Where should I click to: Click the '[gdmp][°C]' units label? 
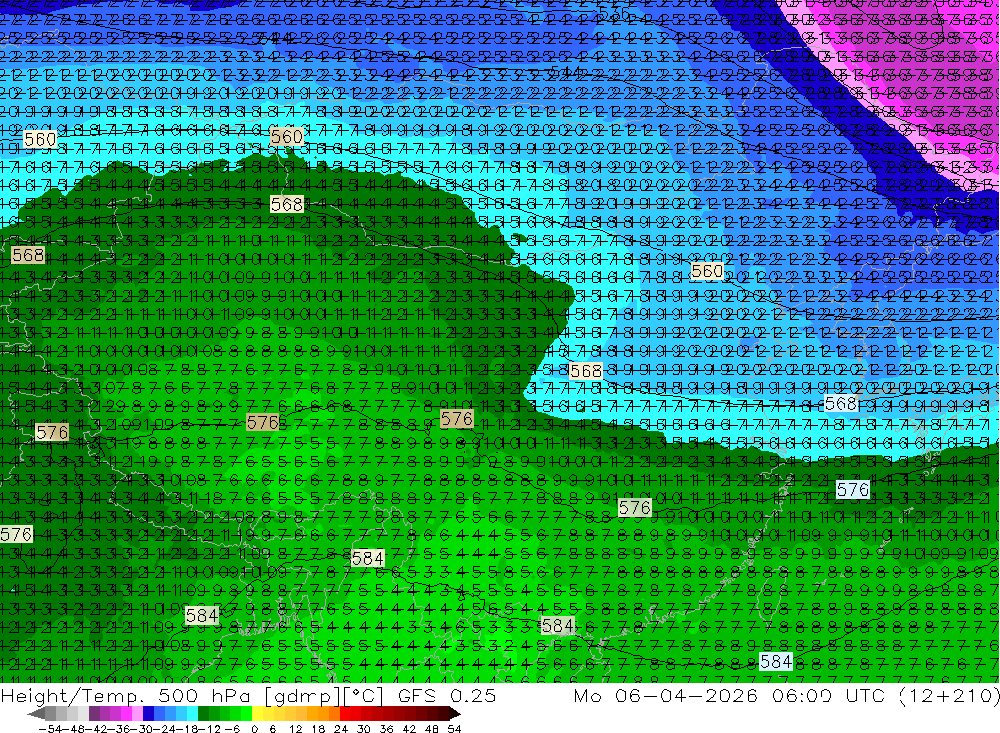pyautogui.click(x=324, y=696)
